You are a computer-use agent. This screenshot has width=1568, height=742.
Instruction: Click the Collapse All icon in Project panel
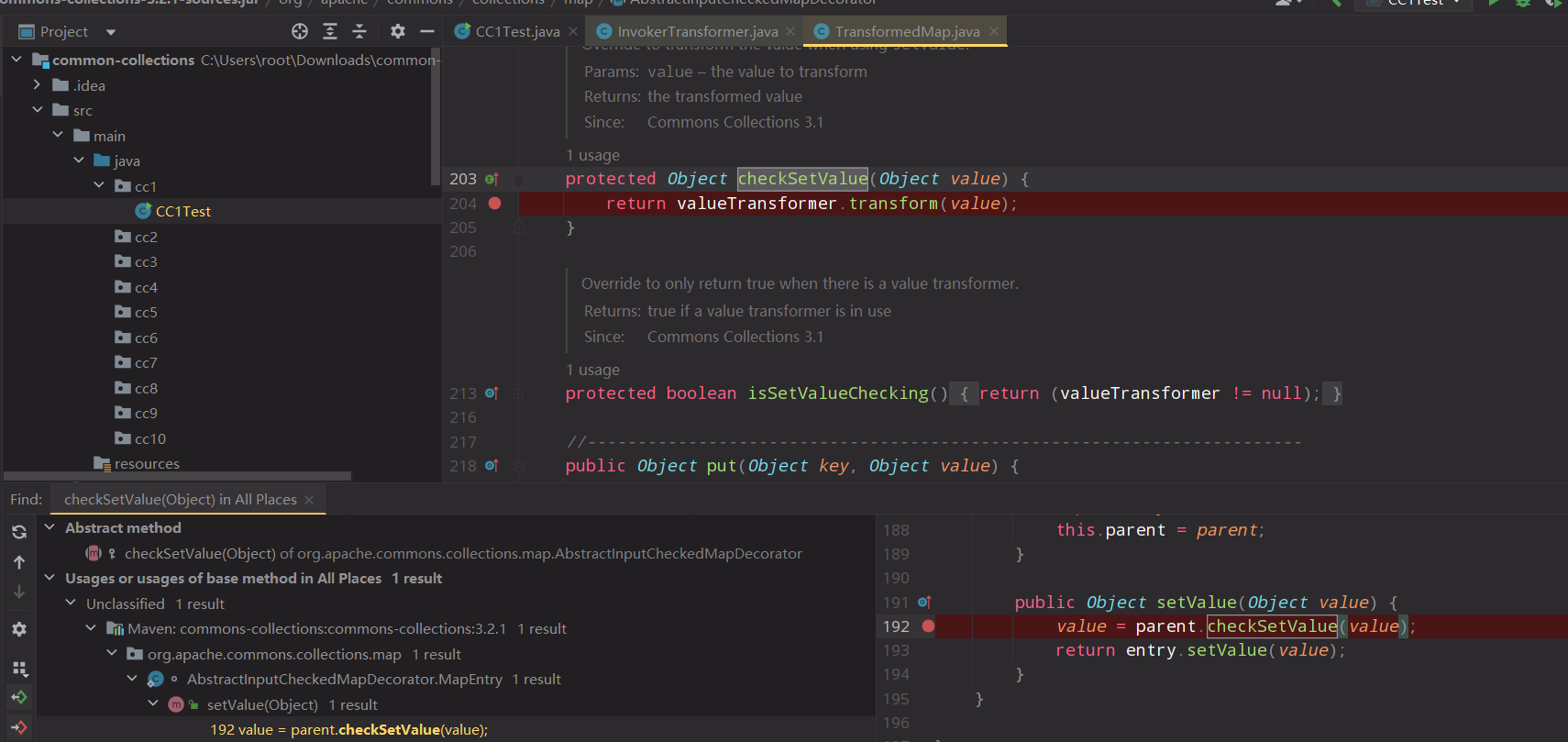359,31
